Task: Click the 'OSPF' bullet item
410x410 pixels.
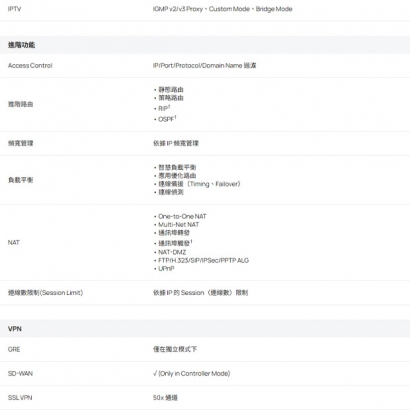Action: pyautogui.click(x=167, y=119)
